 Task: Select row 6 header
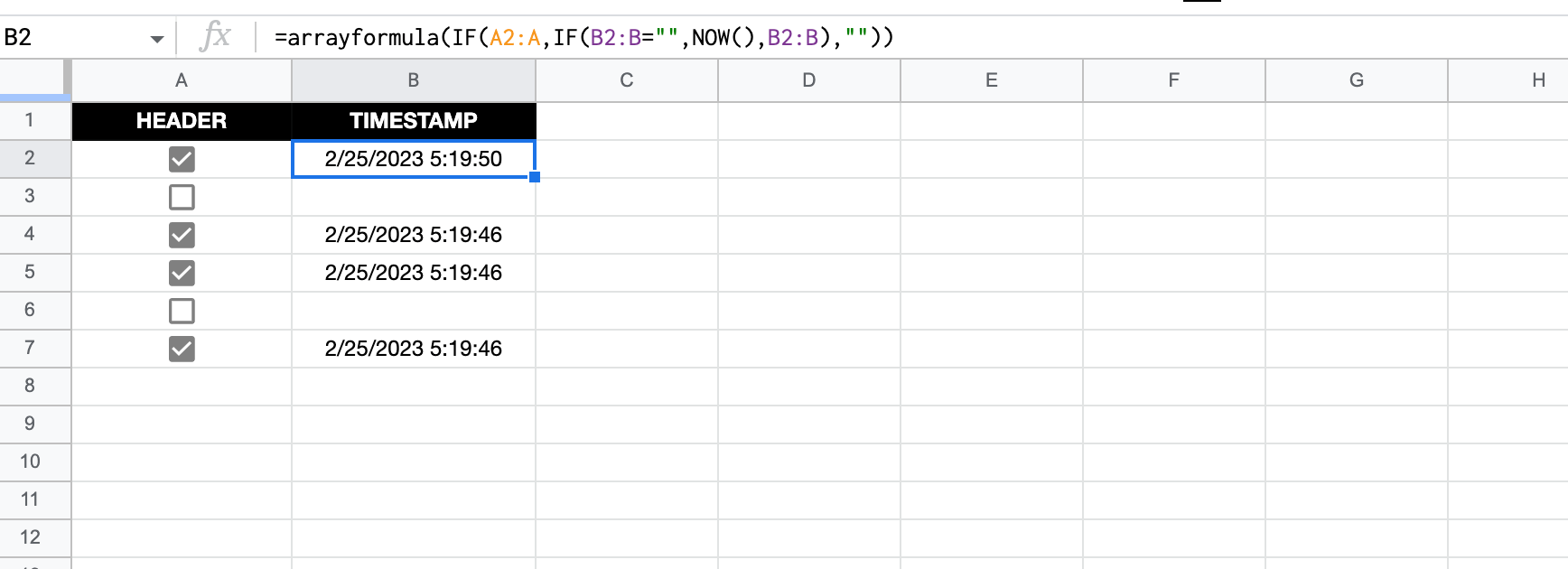click(35, 311)
